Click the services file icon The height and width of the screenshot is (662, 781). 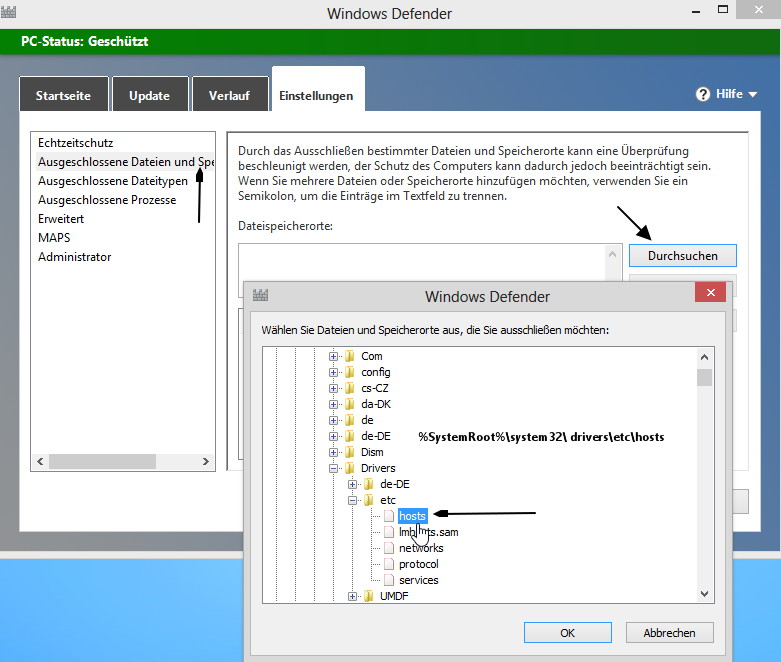coord(389,580)
